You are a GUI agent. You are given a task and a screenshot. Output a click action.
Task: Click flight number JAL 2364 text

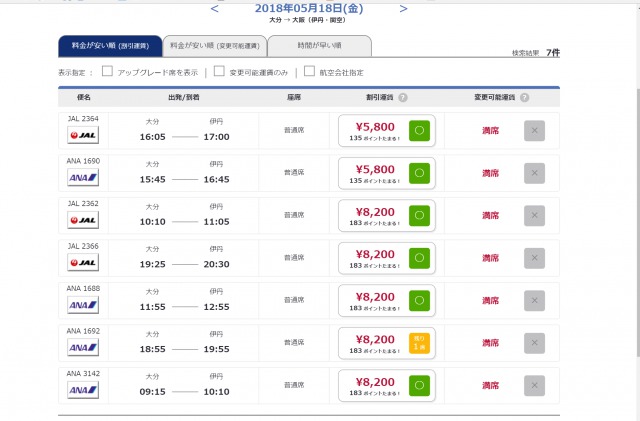83,119
